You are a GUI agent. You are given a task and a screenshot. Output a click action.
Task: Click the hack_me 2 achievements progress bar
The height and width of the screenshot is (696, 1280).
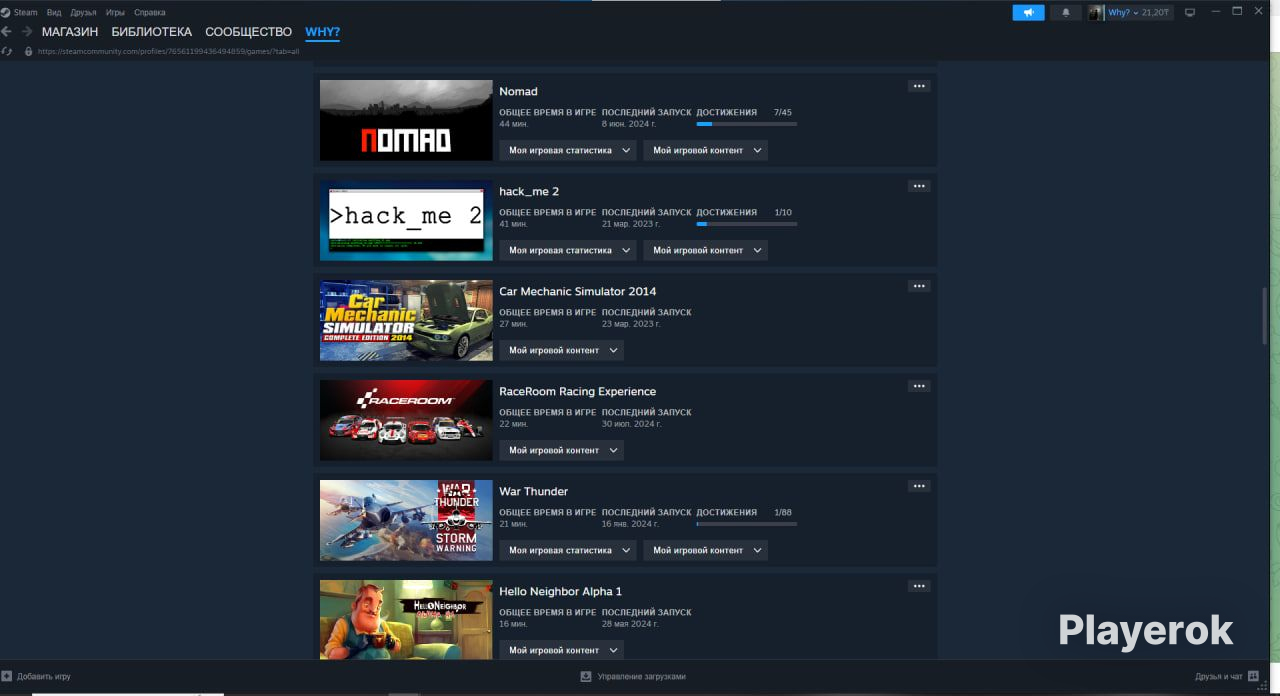747,224
